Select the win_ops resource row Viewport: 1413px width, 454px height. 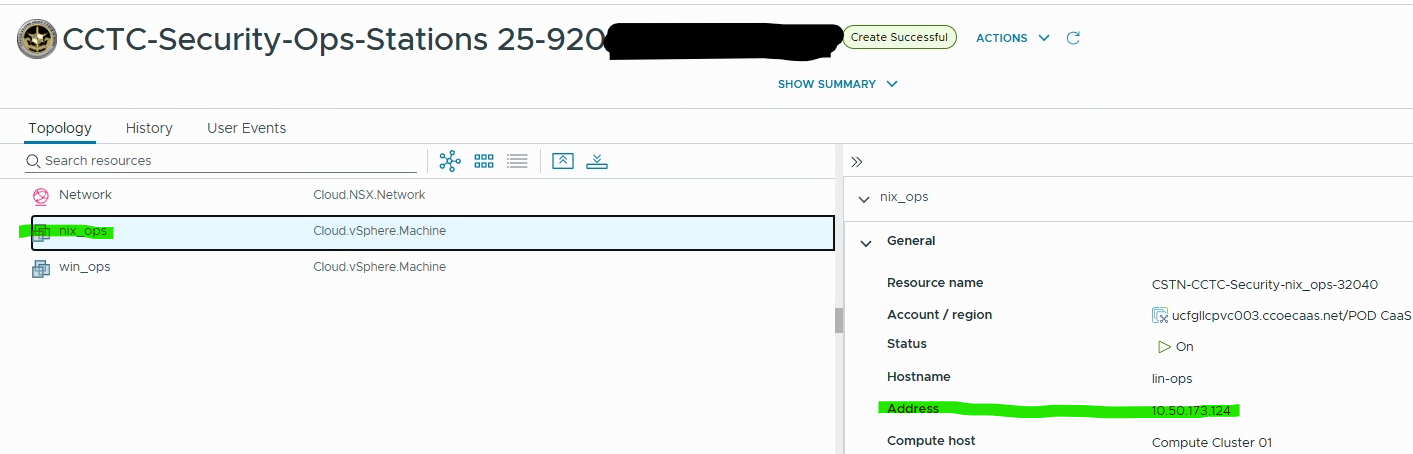(x=432, y=268)
